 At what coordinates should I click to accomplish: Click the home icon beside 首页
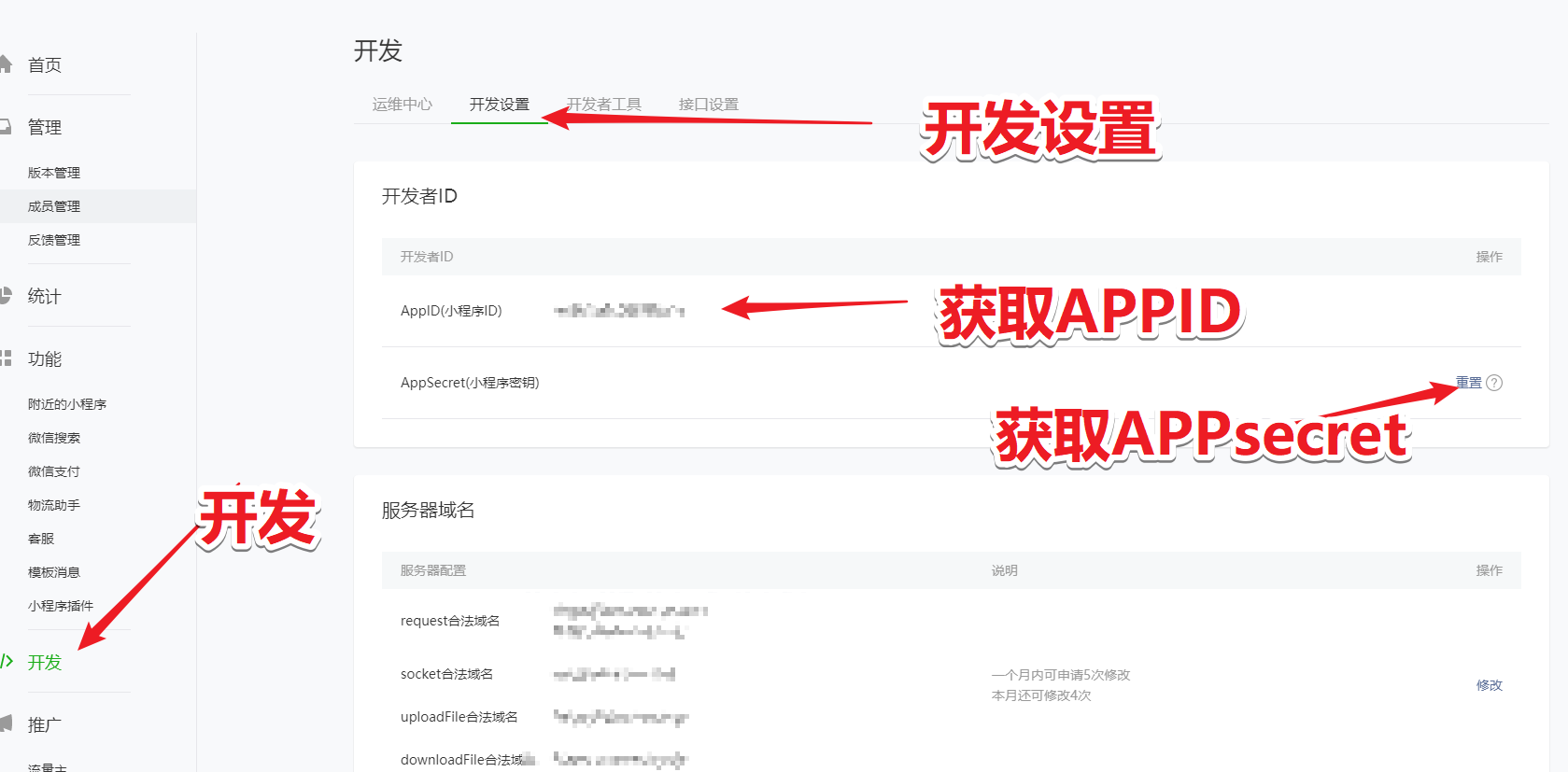[x=6, y=64]
